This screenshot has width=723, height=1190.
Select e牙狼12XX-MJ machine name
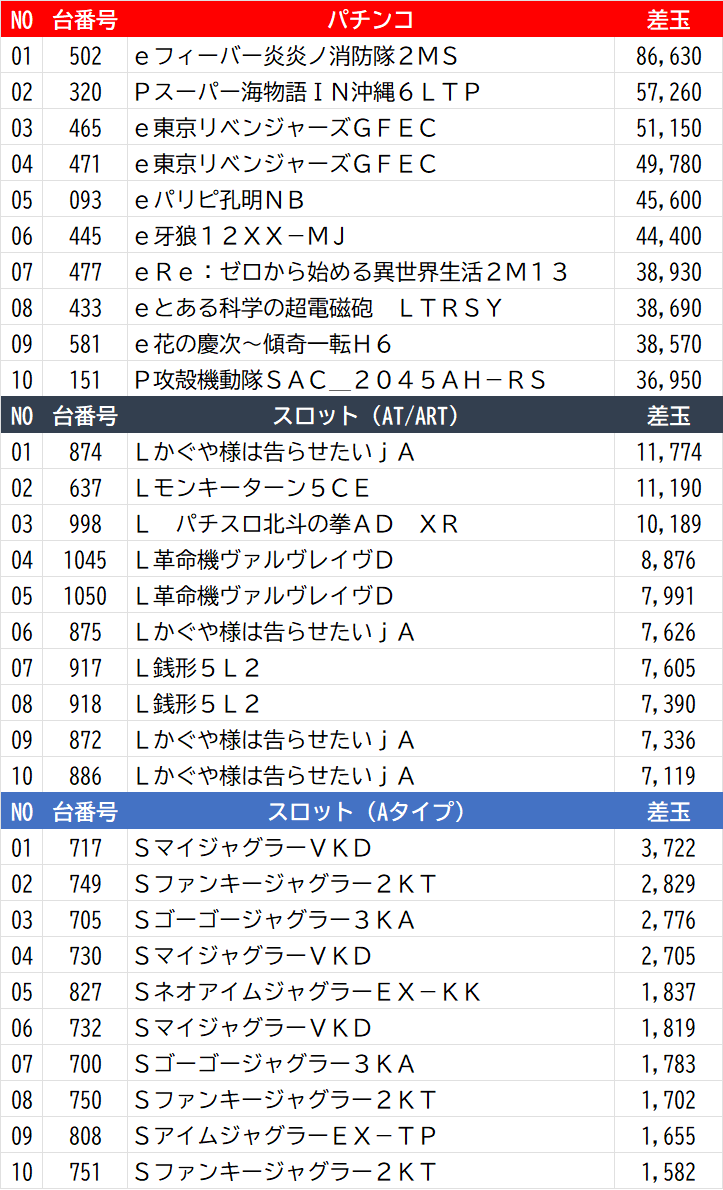(x=240, y=236)
